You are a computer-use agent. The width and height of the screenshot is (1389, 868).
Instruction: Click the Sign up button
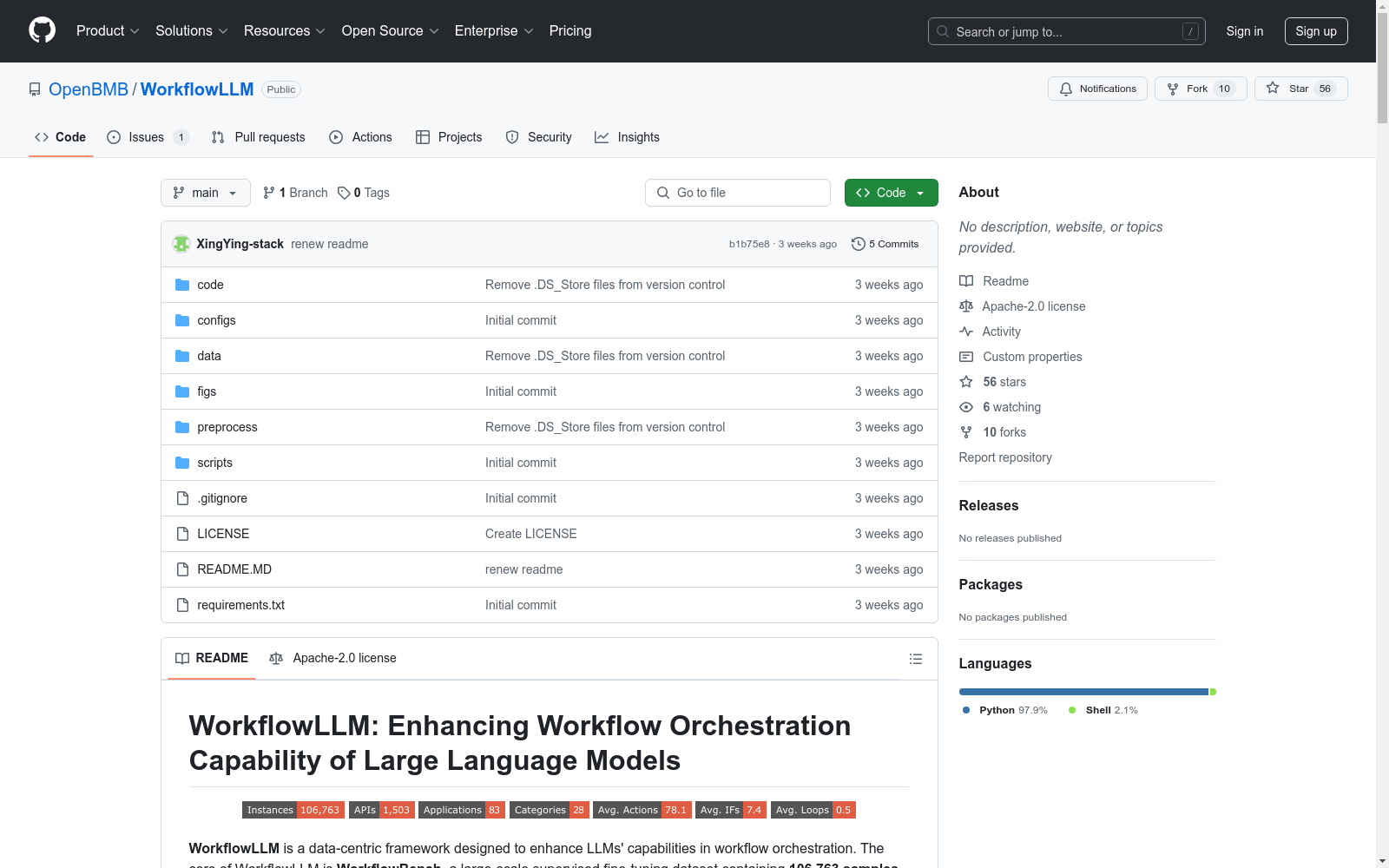click(x=1316, y=31)
